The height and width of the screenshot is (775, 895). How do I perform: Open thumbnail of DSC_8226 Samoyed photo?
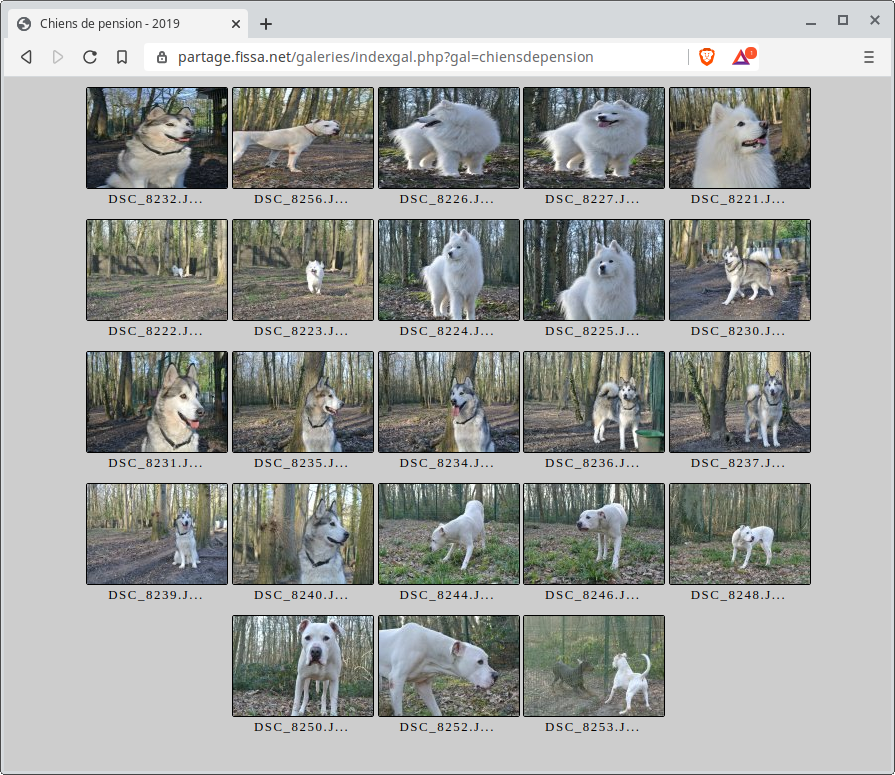click(449, 138)
